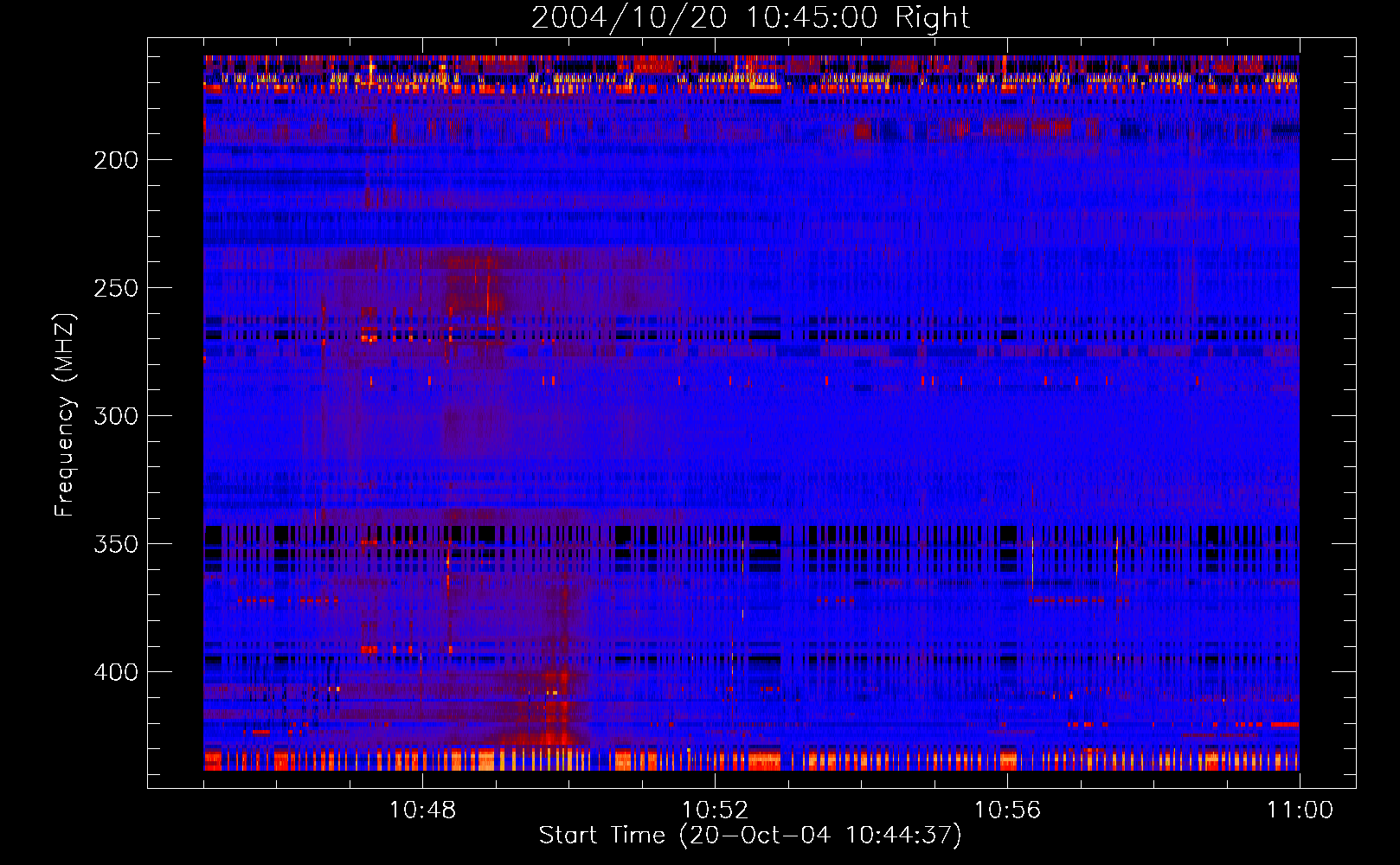This screenshot has height=865, width=1400.
Task: Click the 11:00 time tick label
Action: coord(1300,811)
